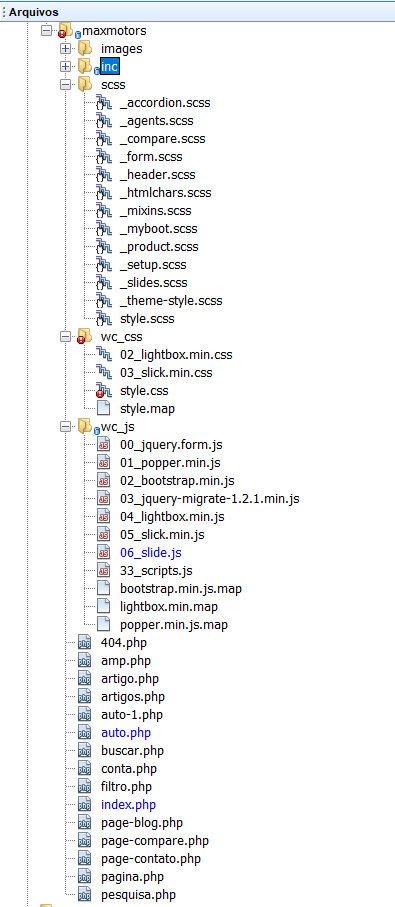Select _agents.scss in the tree
395x907 pixels.
[157, 121]
